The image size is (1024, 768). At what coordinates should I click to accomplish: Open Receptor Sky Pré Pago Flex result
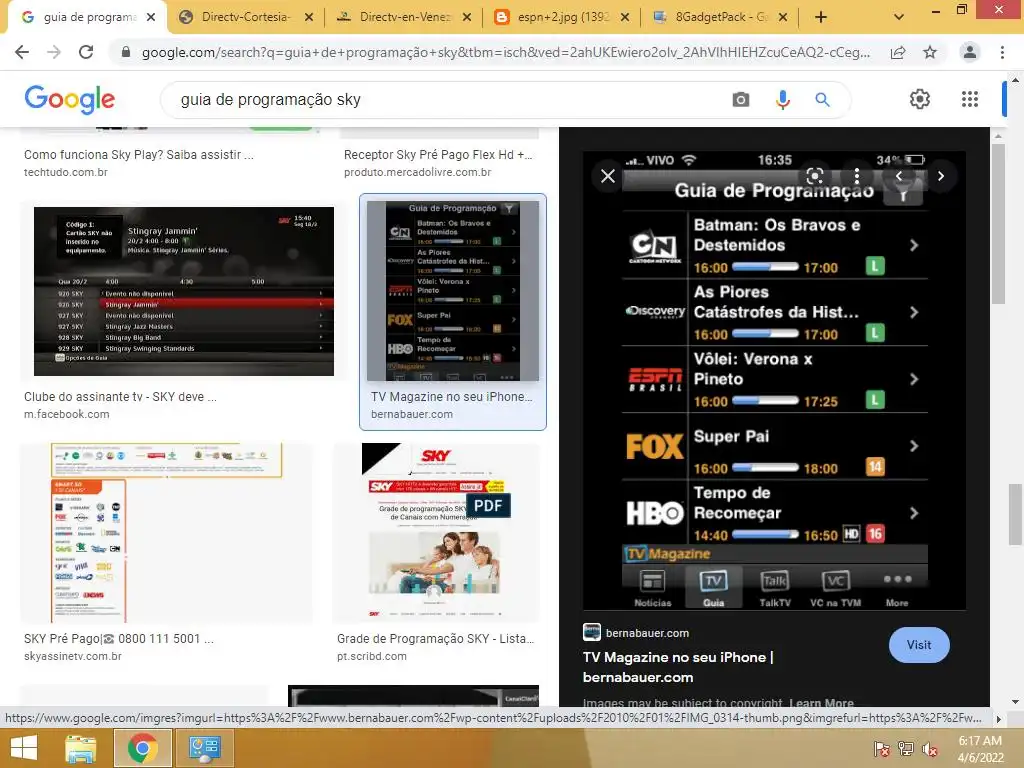[x=438, y=155]
